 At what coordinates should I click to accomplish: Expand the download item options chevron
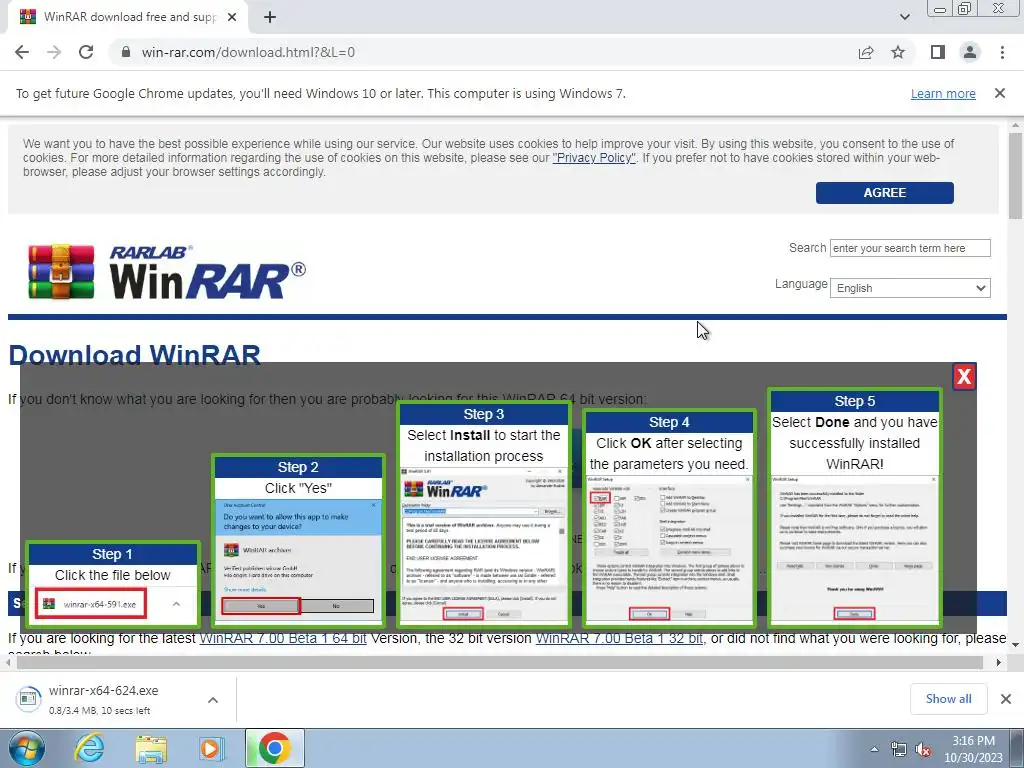click(213, 699)
